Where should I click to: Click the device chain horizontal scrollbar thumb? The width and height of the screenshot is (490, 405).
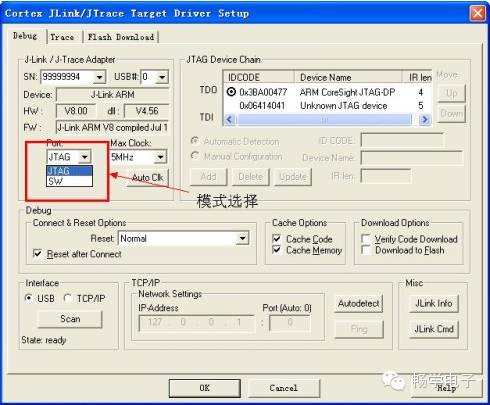coord(324,119)
